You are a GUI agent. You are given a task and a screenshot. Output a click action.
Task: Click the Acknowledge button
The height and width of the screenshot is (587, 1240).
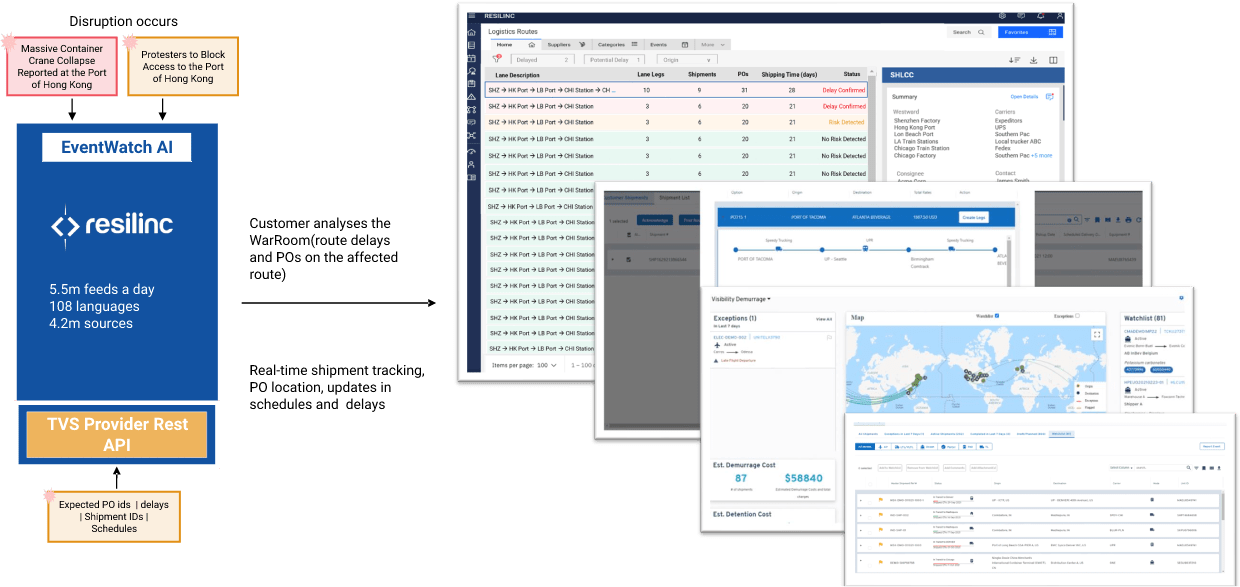click(x=656, y=220)
